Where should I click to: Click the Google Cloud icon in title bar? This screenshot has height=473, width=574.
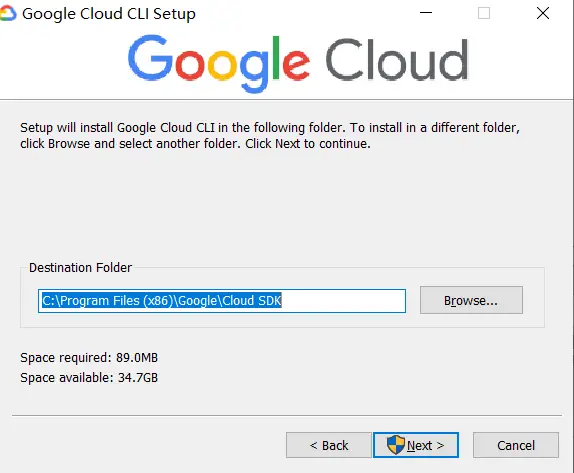click(x=8, y=14)
